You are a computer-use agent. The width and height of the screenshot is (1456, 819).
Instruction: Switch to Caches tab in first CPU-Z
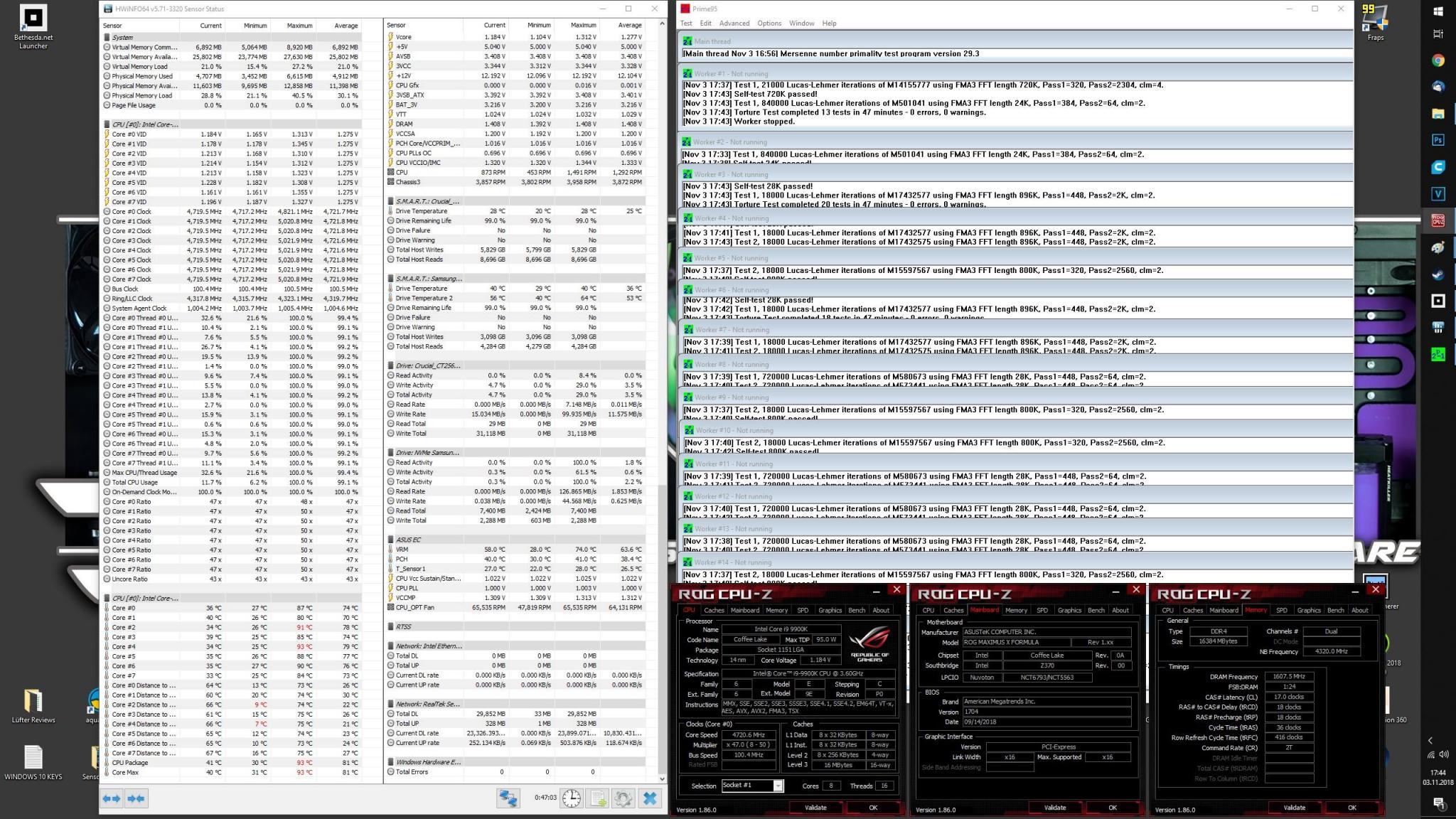(714, 610)
